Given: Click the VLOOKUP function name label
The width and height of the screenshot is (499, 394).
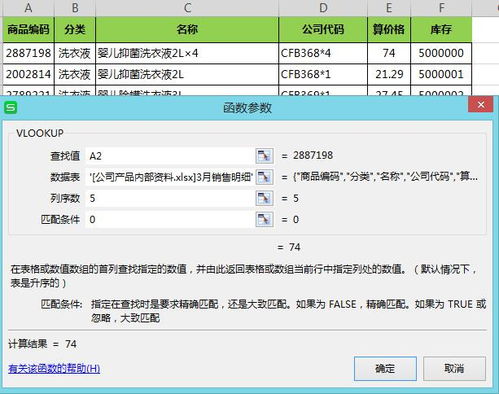Looking at the screenshot, I should 40,133.
